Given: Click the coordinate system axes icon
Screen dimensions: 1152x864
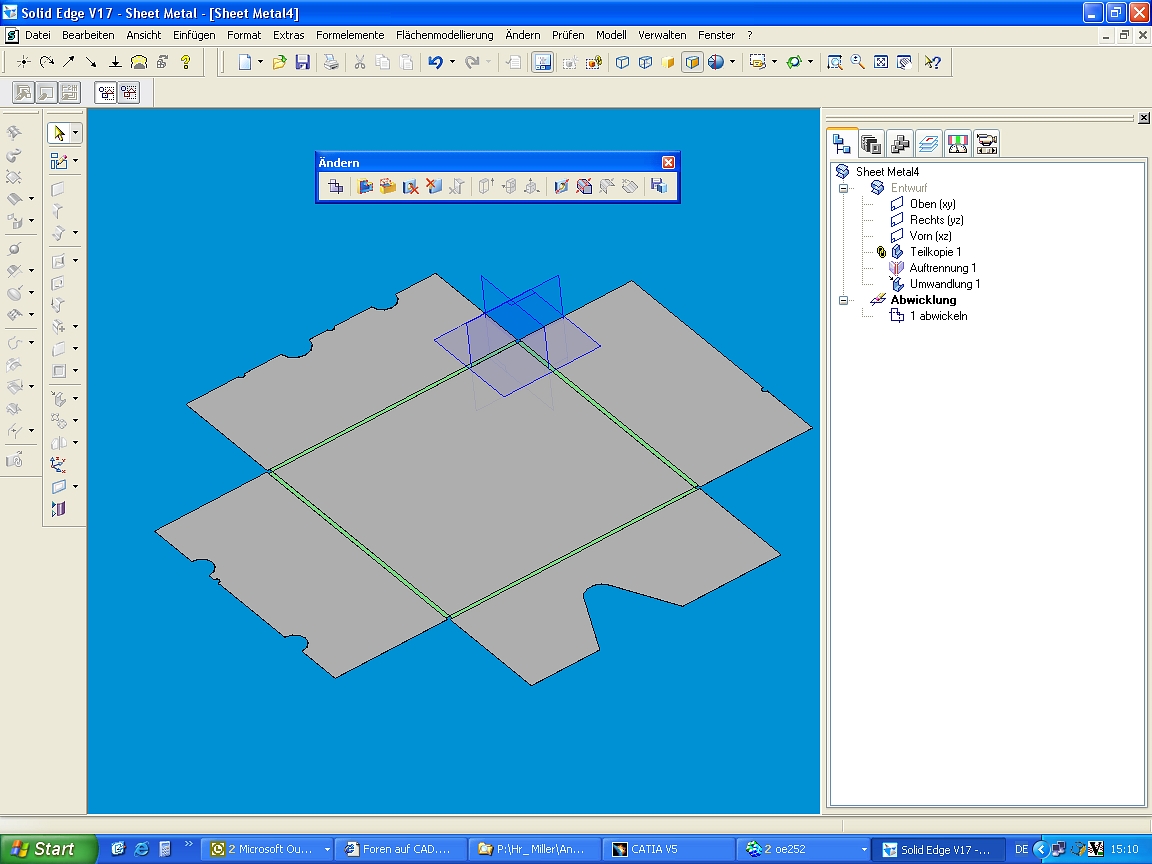Looking at the screenshot, I should point(59,464).
